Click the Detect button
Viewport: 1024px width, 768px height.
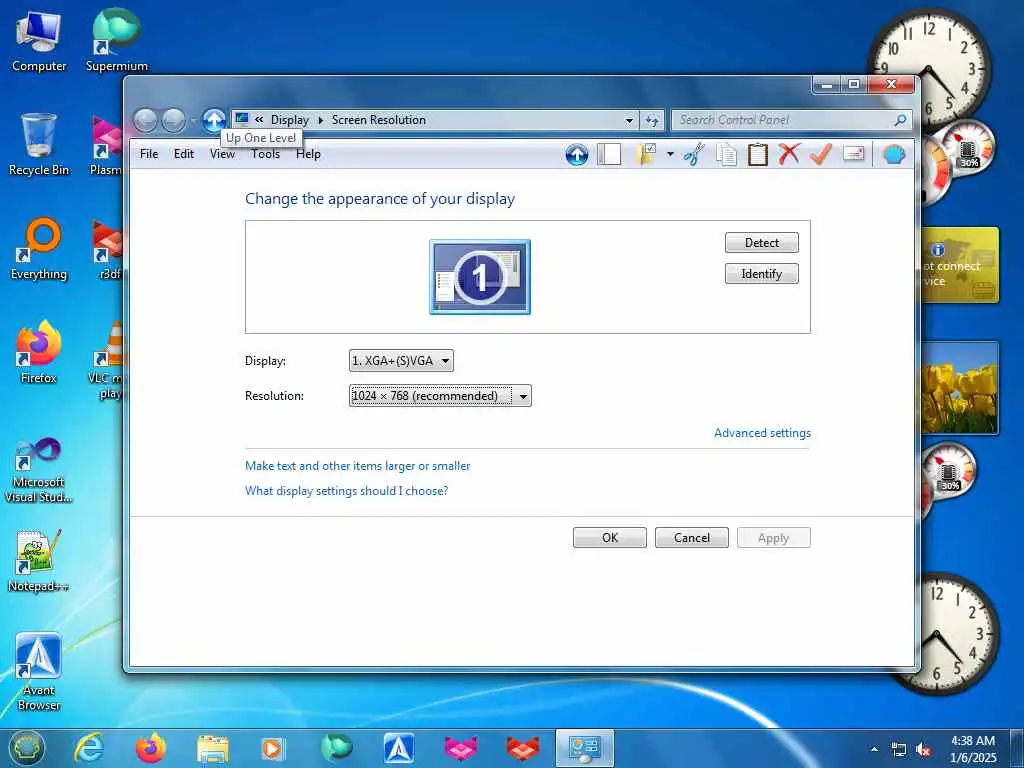tap(761, 243)
